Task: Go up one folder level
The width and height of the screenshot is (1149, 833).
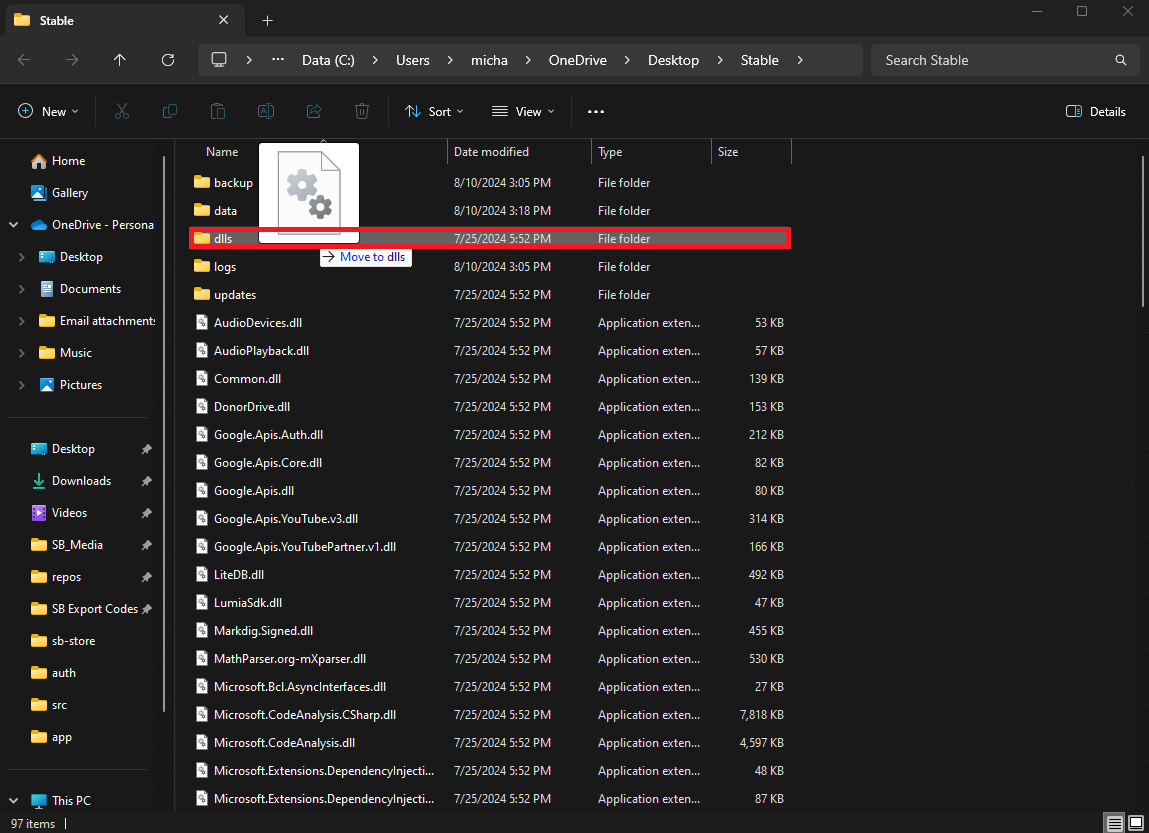Action: tap(120, 60)
